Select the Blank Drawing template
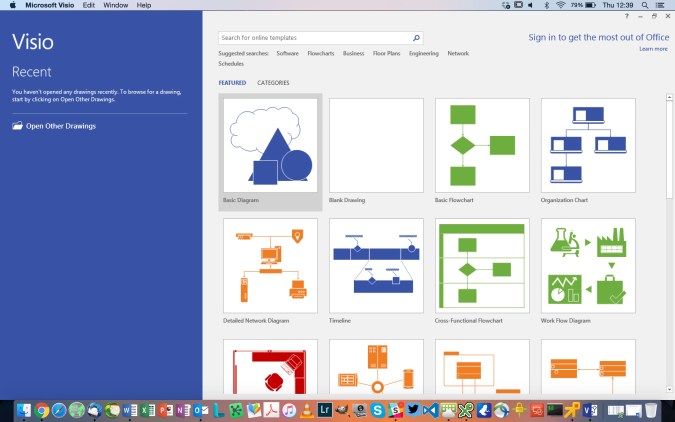The width and height of the screenshot is (675, 422). click(376, 145)
